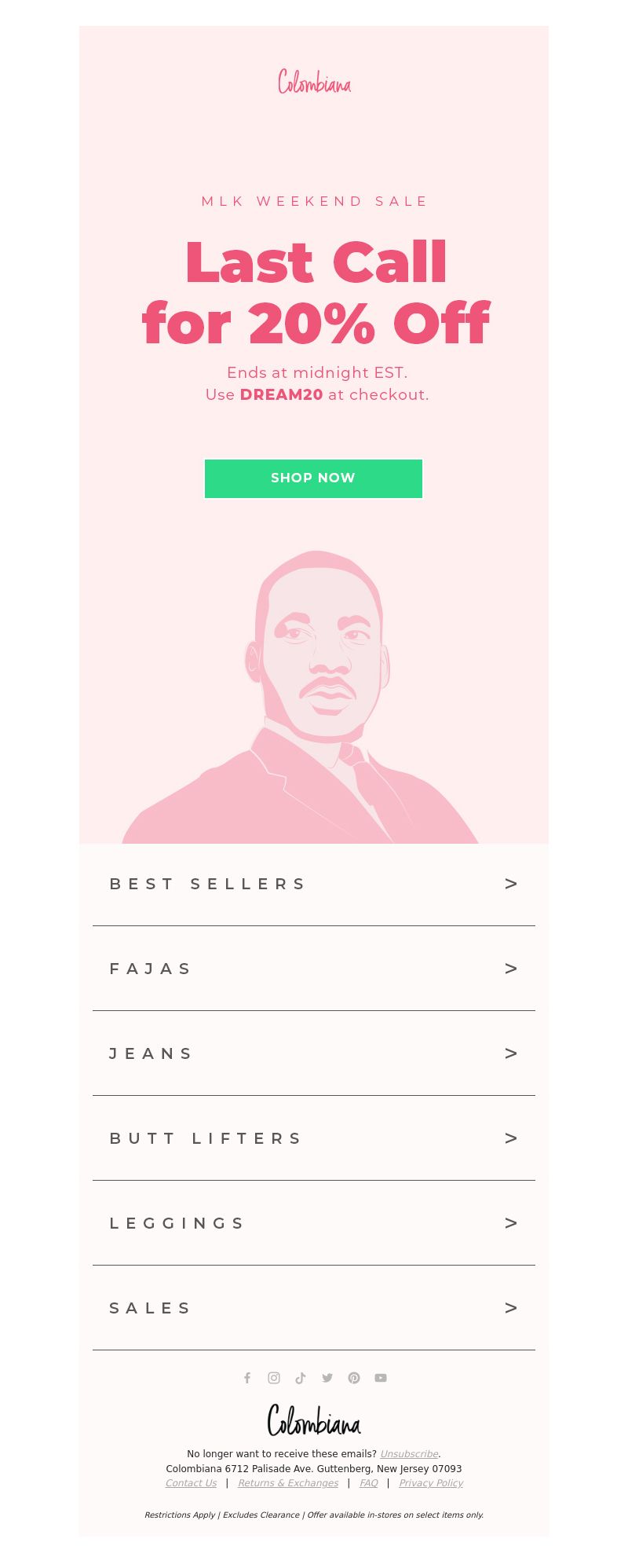This screenshot has width=628, height=1568.
Task: Open the Twitter bird icon
Action: pyautogui.click(x=327, y=1378)
